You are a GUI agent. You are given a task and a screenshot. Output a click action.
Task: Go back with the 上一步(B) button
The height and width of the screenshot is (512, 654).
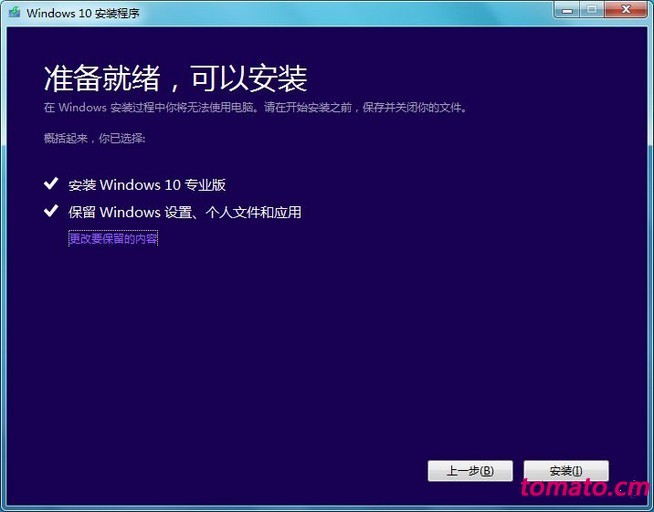tap(470, 471)
